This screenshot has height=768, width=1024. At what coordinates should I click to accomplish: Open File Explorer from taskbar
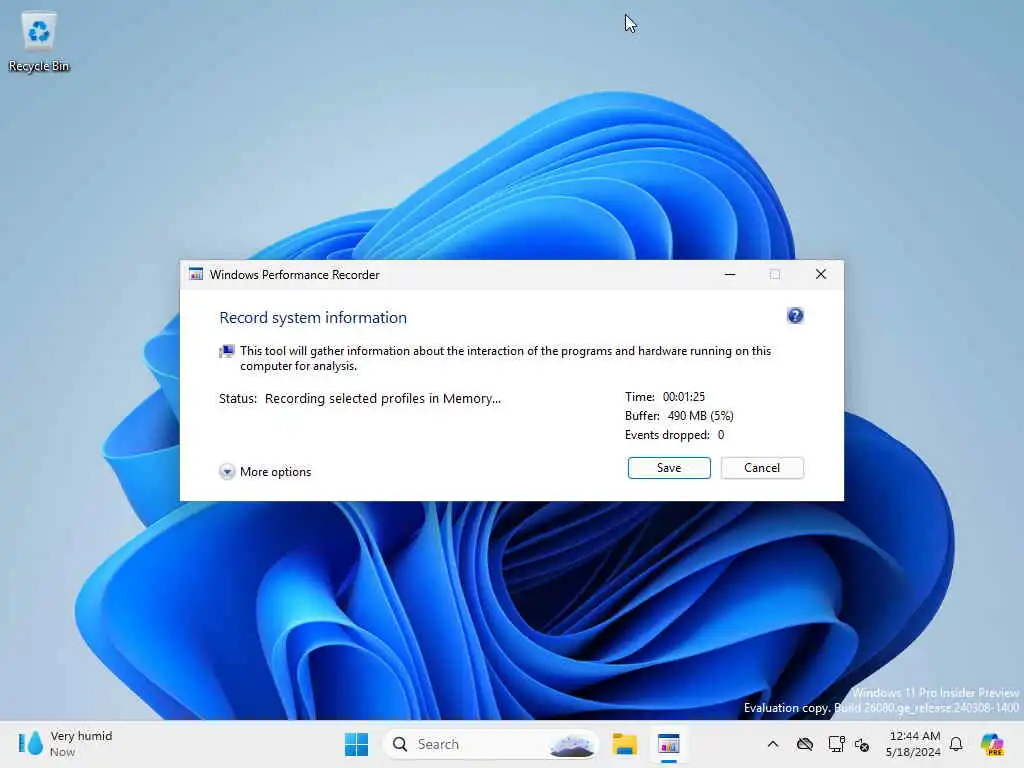tap(624, 744)
